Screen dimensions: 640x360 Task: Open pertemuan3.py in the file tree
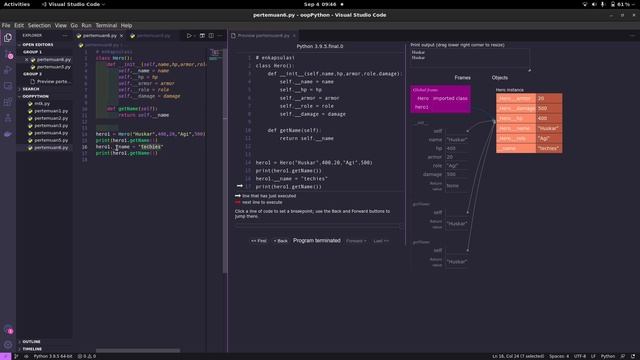pos(51,126)
